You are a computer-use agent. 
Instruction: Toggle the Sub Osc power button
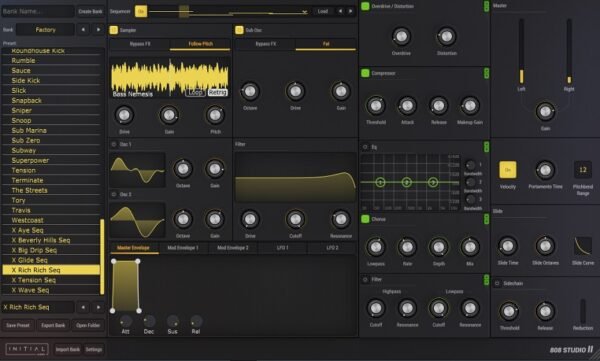[x=239, y=30]
